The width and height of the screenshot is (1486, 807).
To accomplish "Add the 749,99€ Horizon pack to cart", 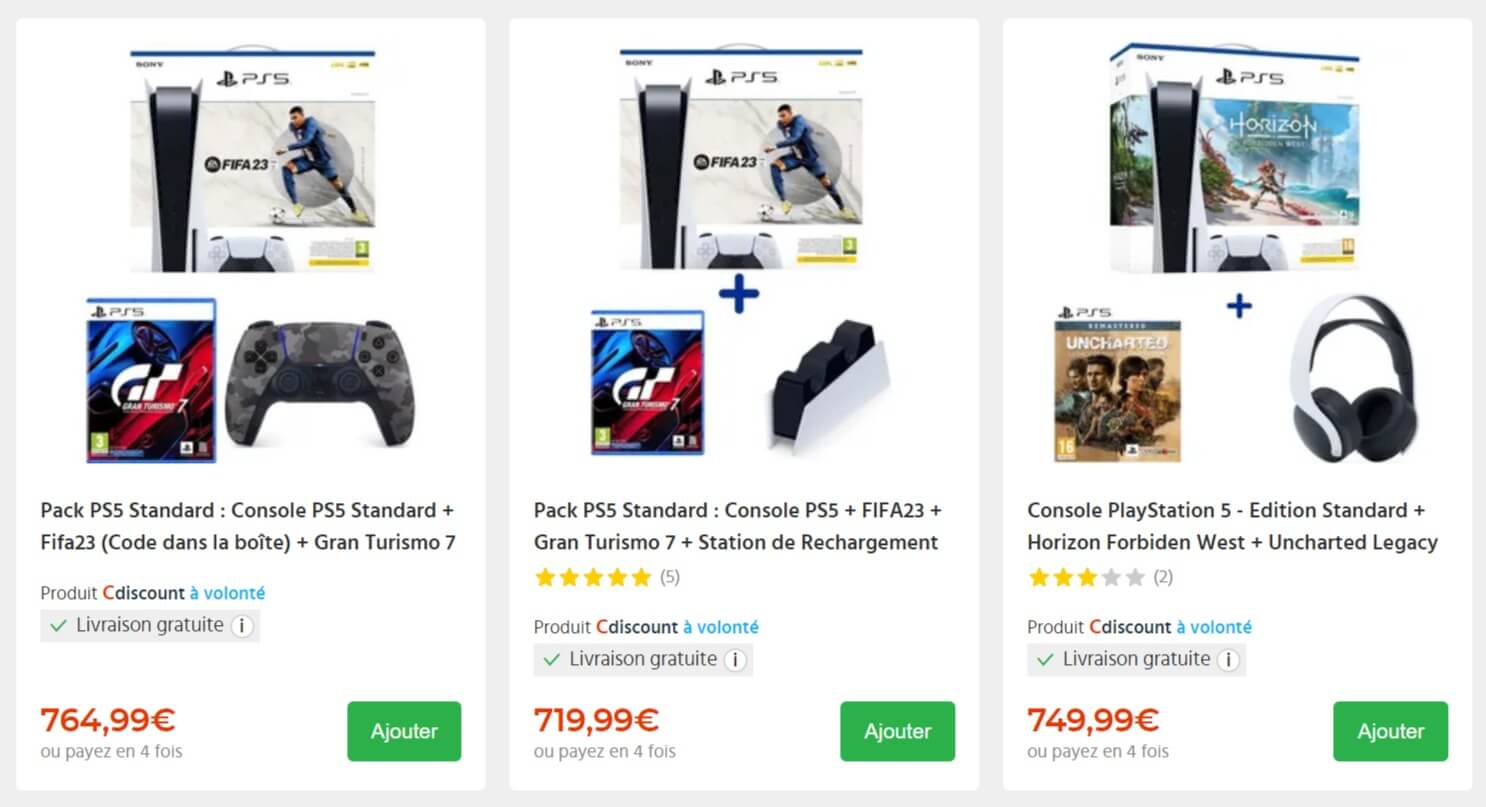I will click(1390, 731).
